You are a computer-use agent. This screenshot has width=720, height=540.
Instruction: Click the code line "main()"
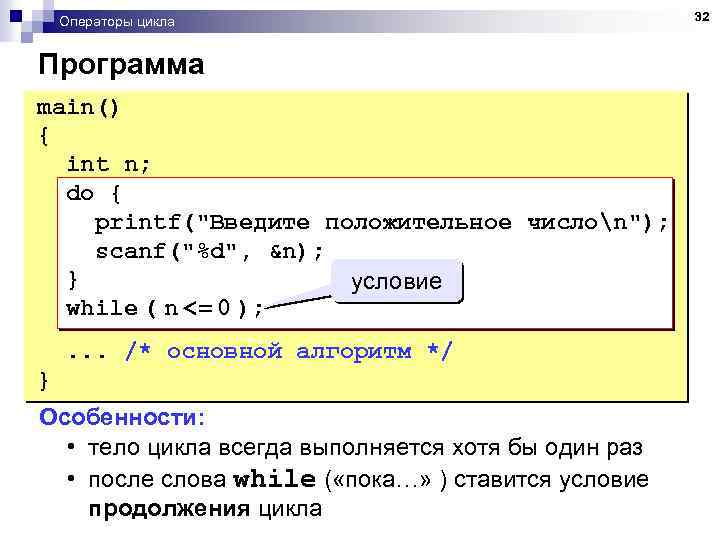[x=78, y=108]
